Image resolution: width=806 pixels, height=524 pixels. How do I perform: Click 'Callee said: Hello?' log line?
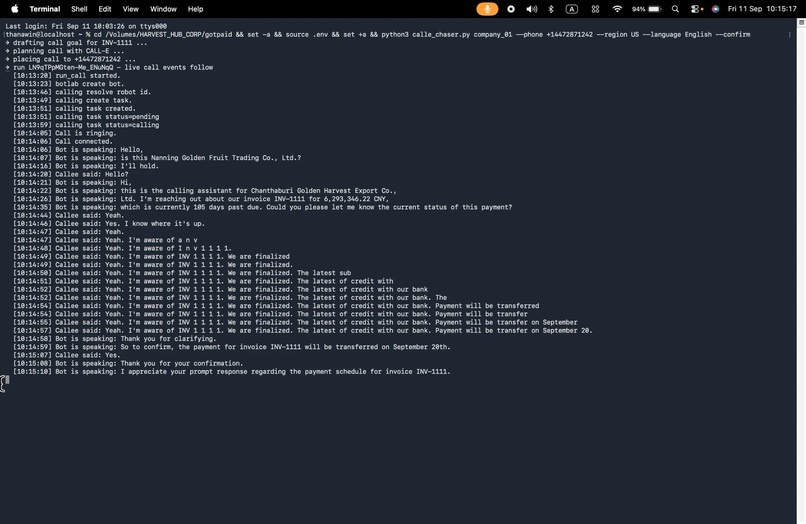pos(71,174)
